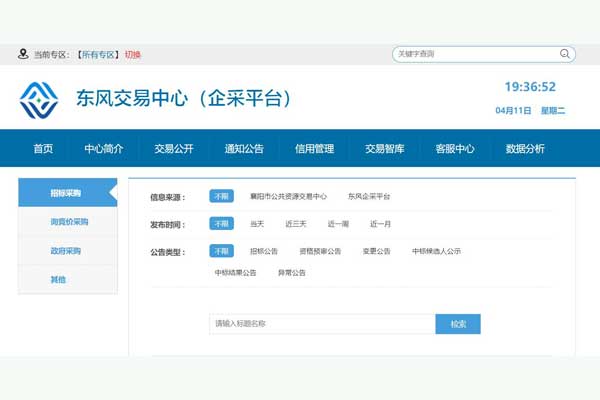The width and height of the screenshot is (600, 400).
Task: Filter announcement type to 中标结果公告
Action: pyautogui.click(x=235, y=273)
